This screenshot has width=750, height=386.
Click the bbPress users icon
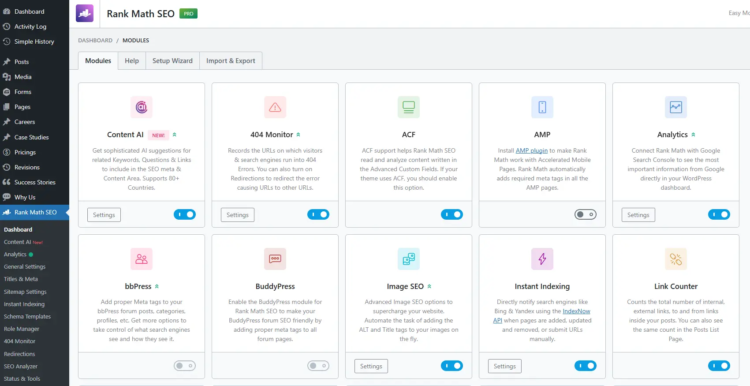pos(142,259)
